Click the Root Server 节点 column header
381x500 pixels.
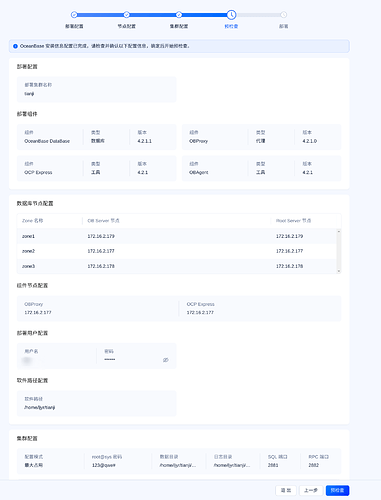coord(293,221)
